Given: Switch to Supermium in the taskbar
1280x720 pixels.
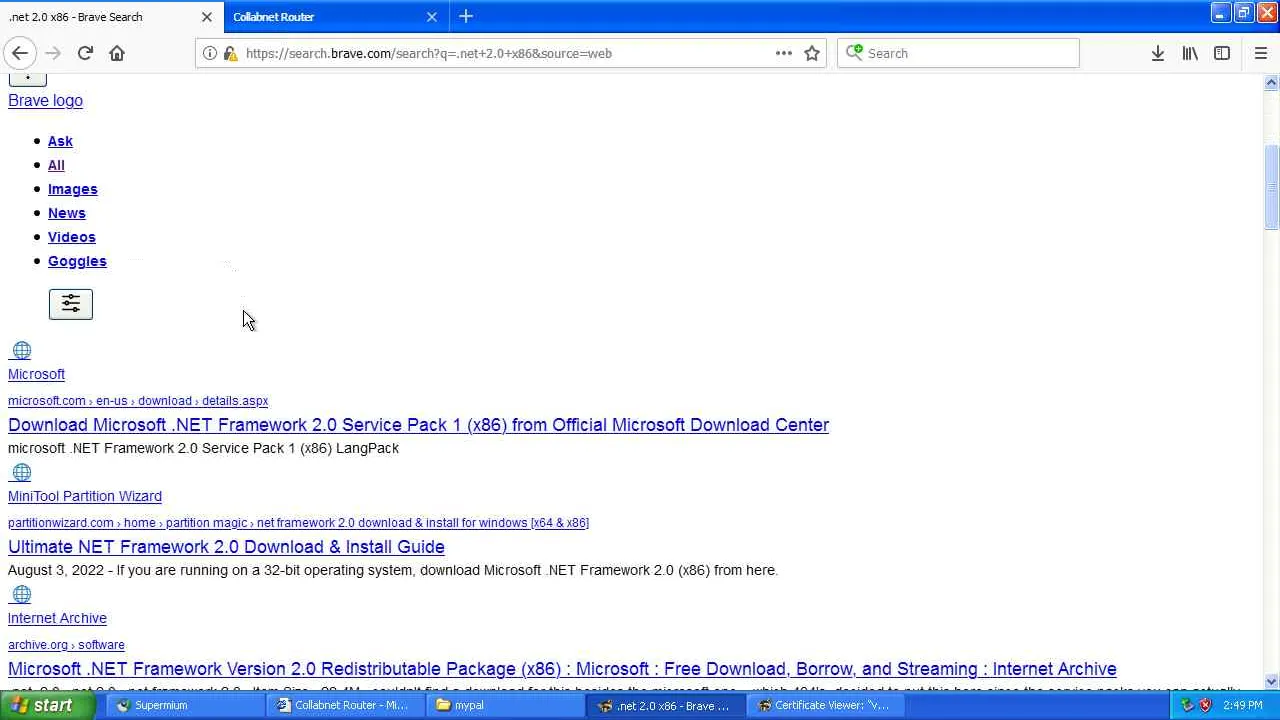Looking at the screenshot, I should (186, 705).
